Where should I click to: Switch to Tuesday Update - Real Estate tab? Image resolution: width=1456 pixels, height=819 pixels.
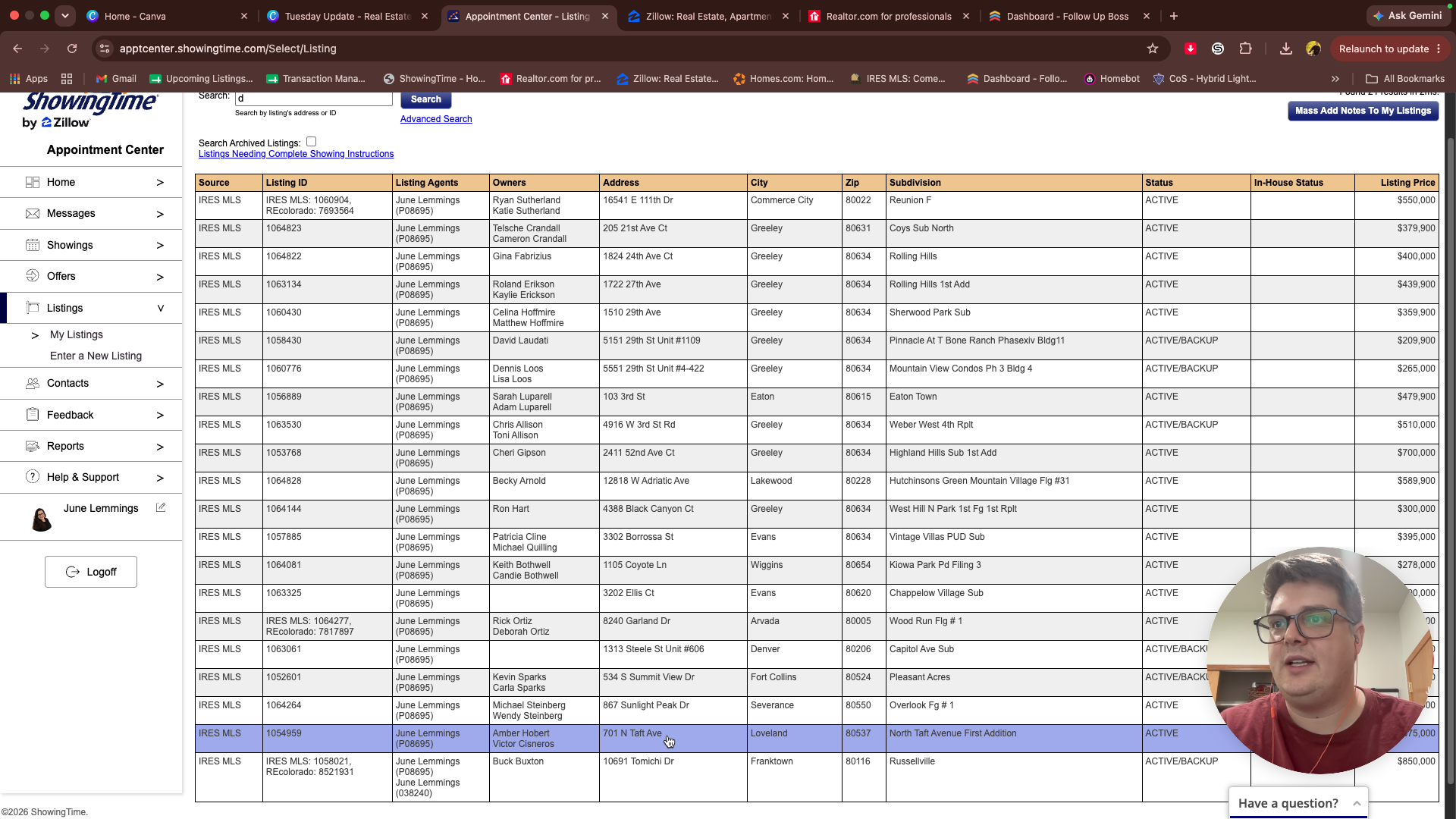(x=347, y=16)
